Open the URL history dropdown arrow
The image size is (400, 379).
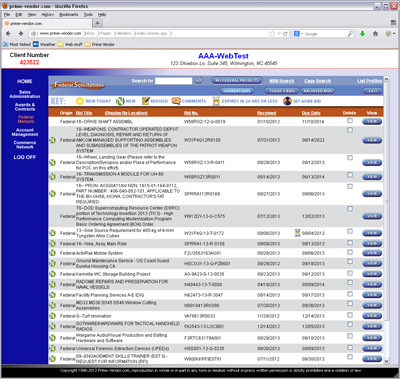(279, 34)
